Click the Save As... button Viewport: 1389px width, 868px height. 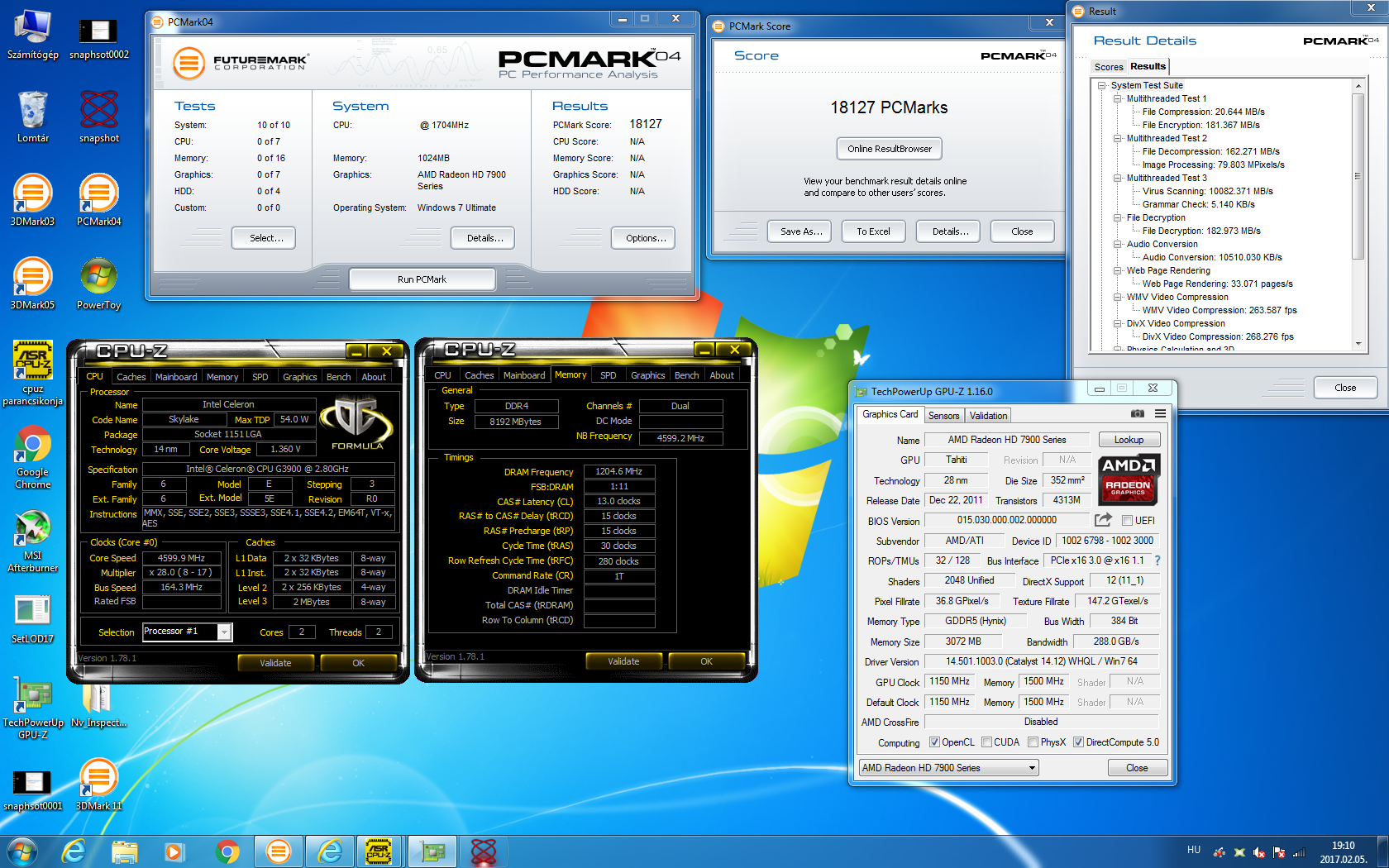click(x=801, y=231)
